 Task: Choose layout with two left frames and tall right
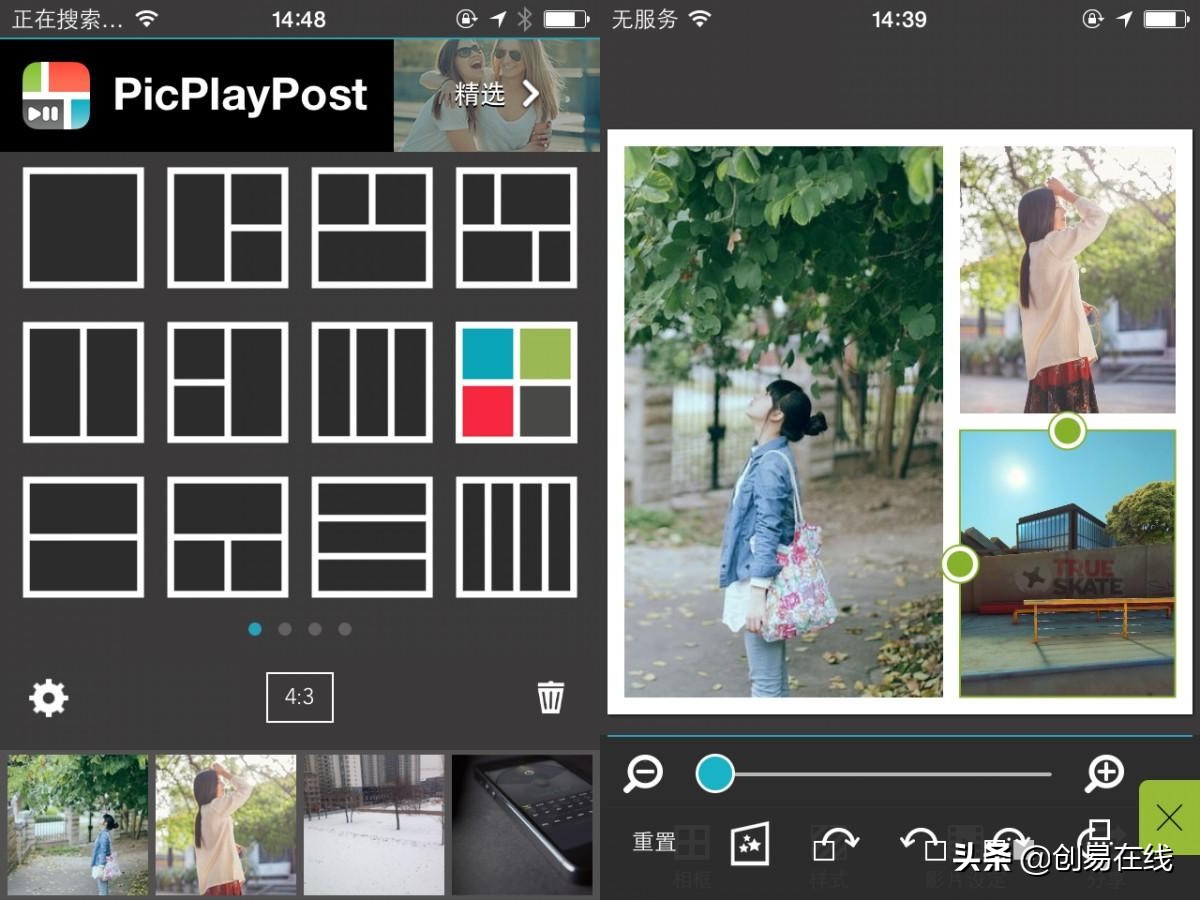228,382
